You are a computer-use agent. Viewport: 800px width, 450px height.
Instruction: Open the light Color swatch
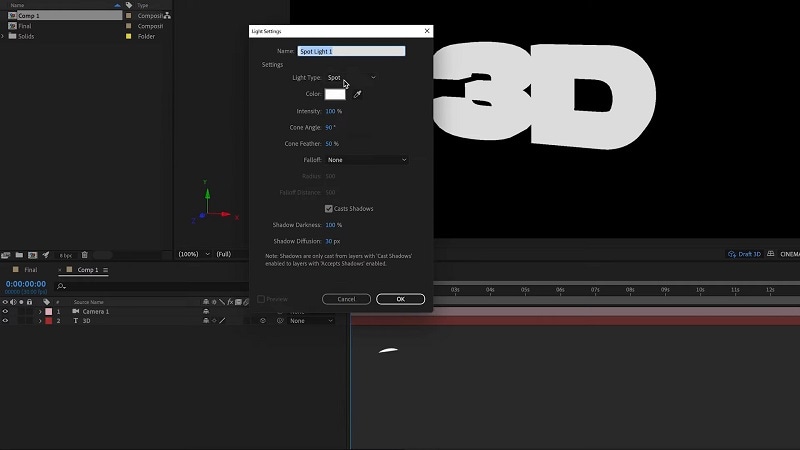pyautogui.click(x=335, y=94)
